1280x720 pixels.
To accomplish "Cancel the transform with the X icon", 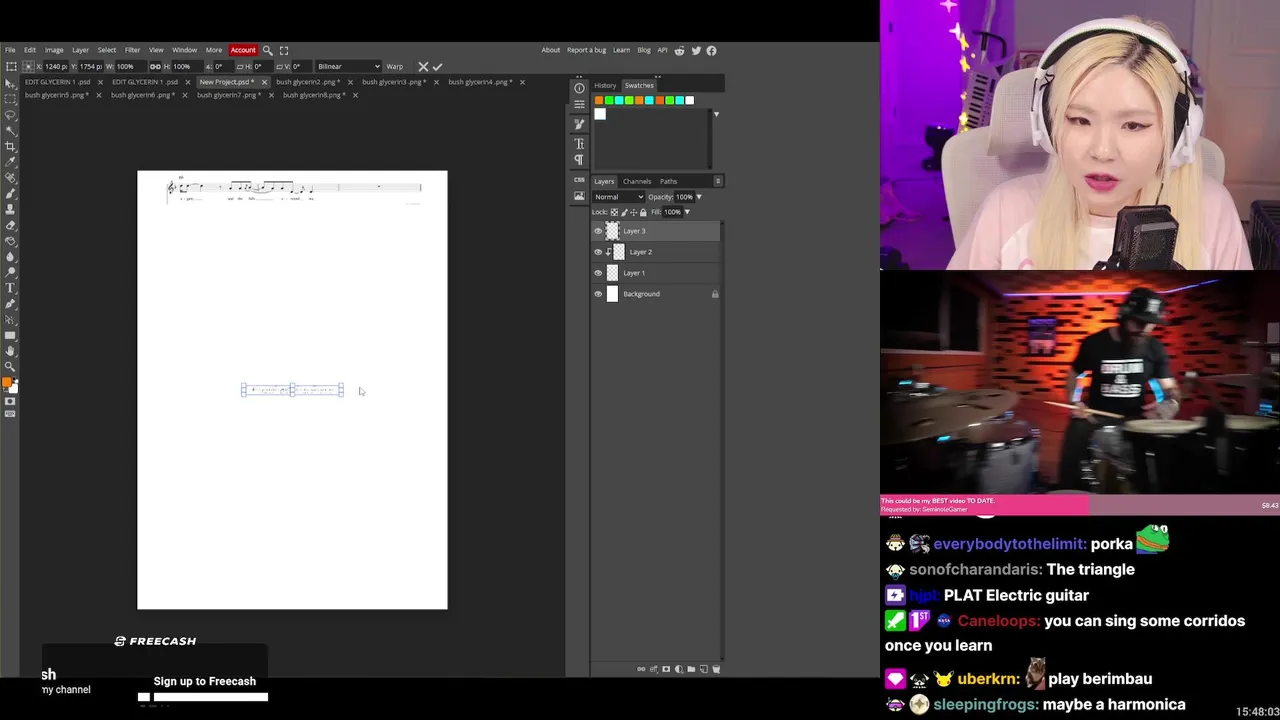I will pyautogui.click(x=423, y=67).
